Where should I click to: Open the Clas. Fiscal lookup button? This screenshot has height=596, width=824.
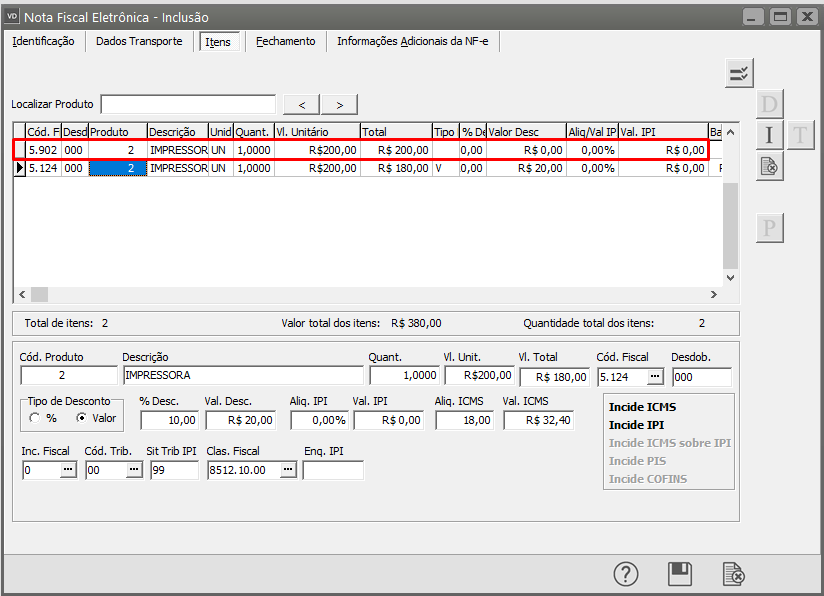click(x=287, y=470)
